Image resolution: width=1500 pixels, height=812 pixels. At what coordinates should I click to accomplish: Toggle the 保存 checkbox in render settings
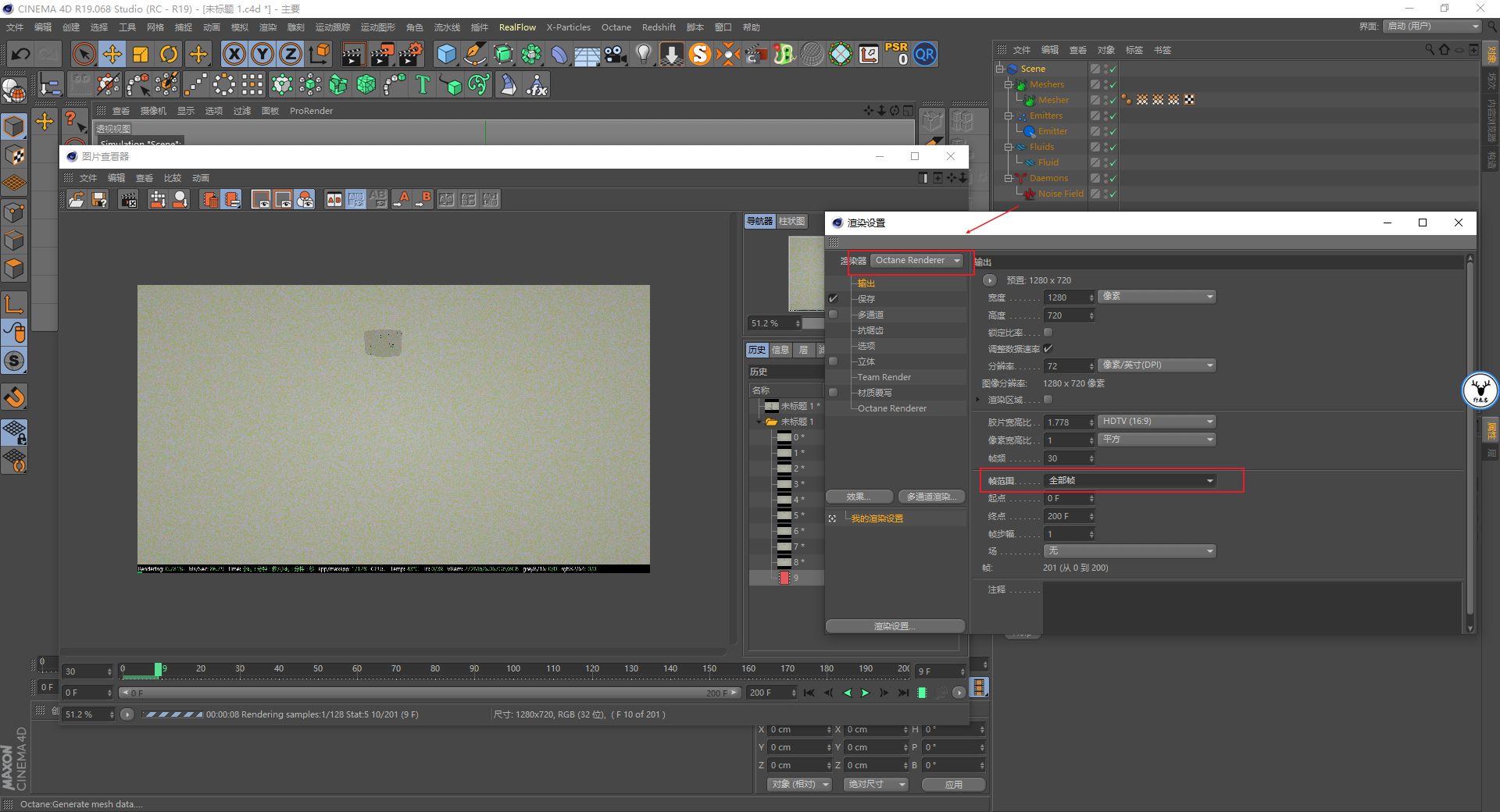(833, 298)
